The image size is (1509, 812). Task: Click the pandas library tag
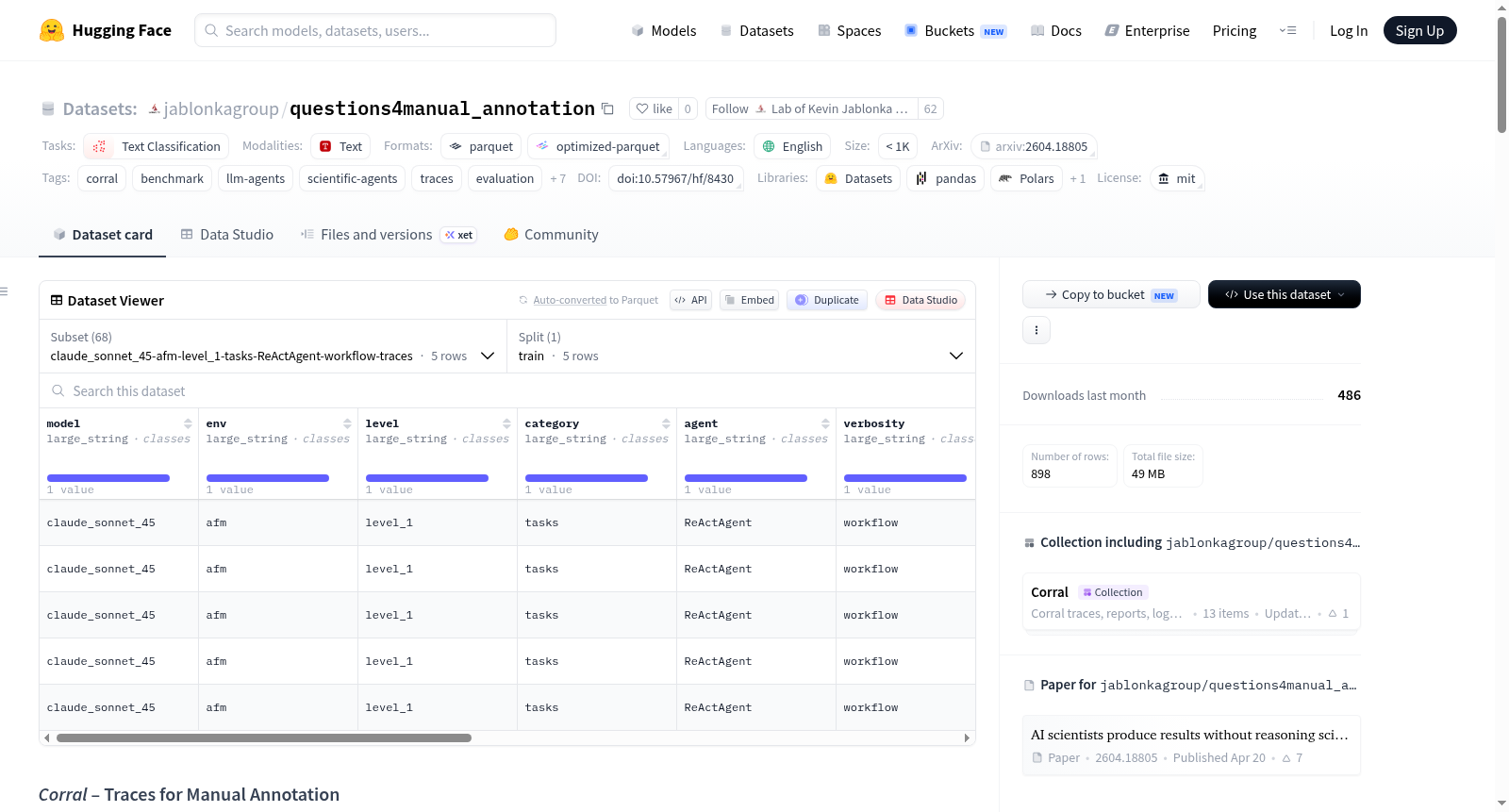[x=945, y=179]
